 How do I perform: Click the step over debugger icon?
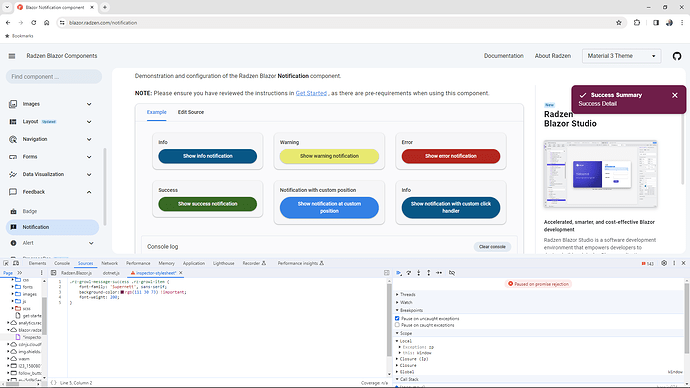point(409,273)
